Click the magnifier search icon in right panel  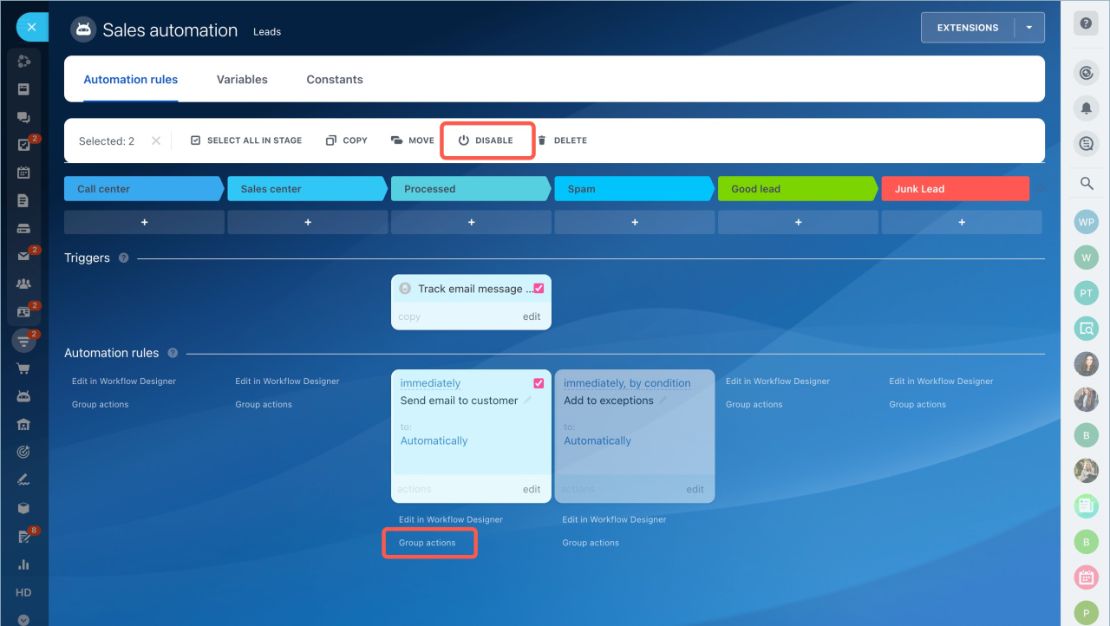pyautogui.click(x=1086, y=184)
